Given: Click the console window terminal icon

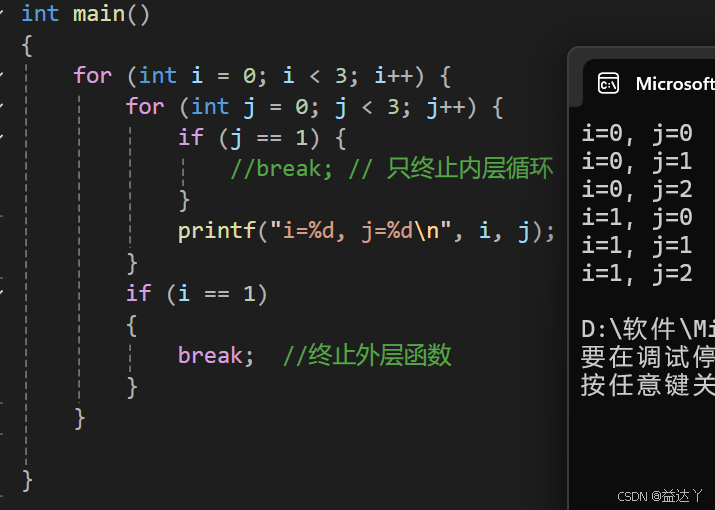Looking at the screenshot, I should click(608, 83).
